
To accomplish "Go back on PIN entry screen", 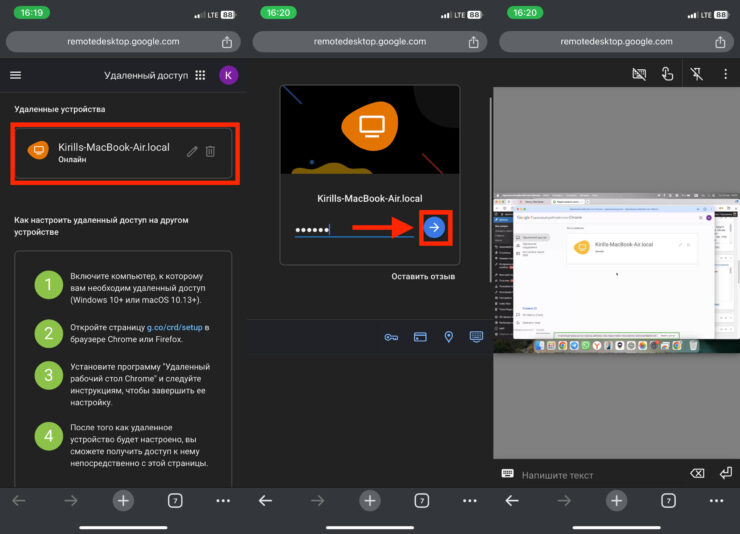I will [x=265, y=501].
